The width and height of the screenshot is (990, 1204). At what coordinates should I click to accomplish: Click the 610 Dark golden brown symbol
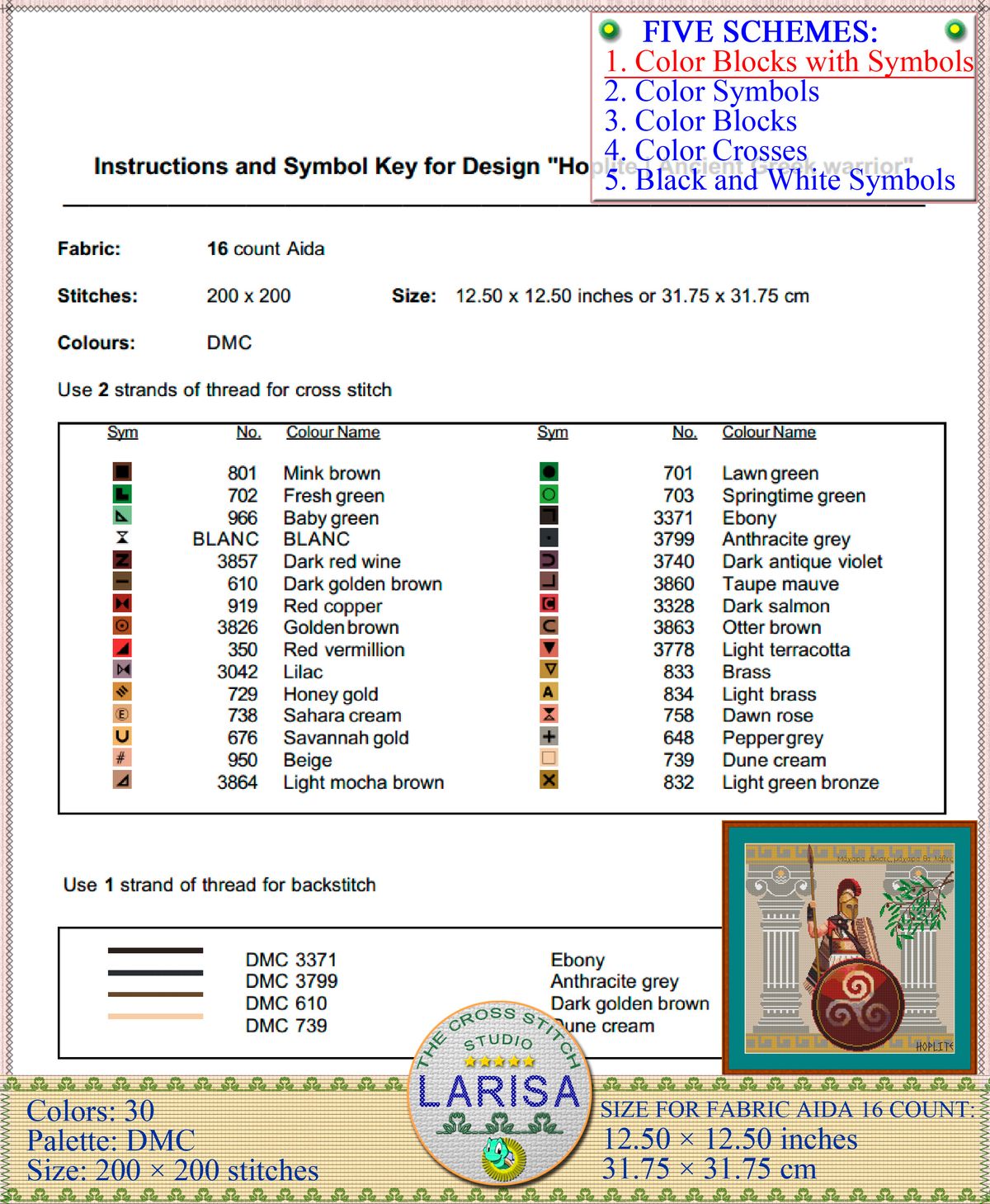[x=122, y=582]
